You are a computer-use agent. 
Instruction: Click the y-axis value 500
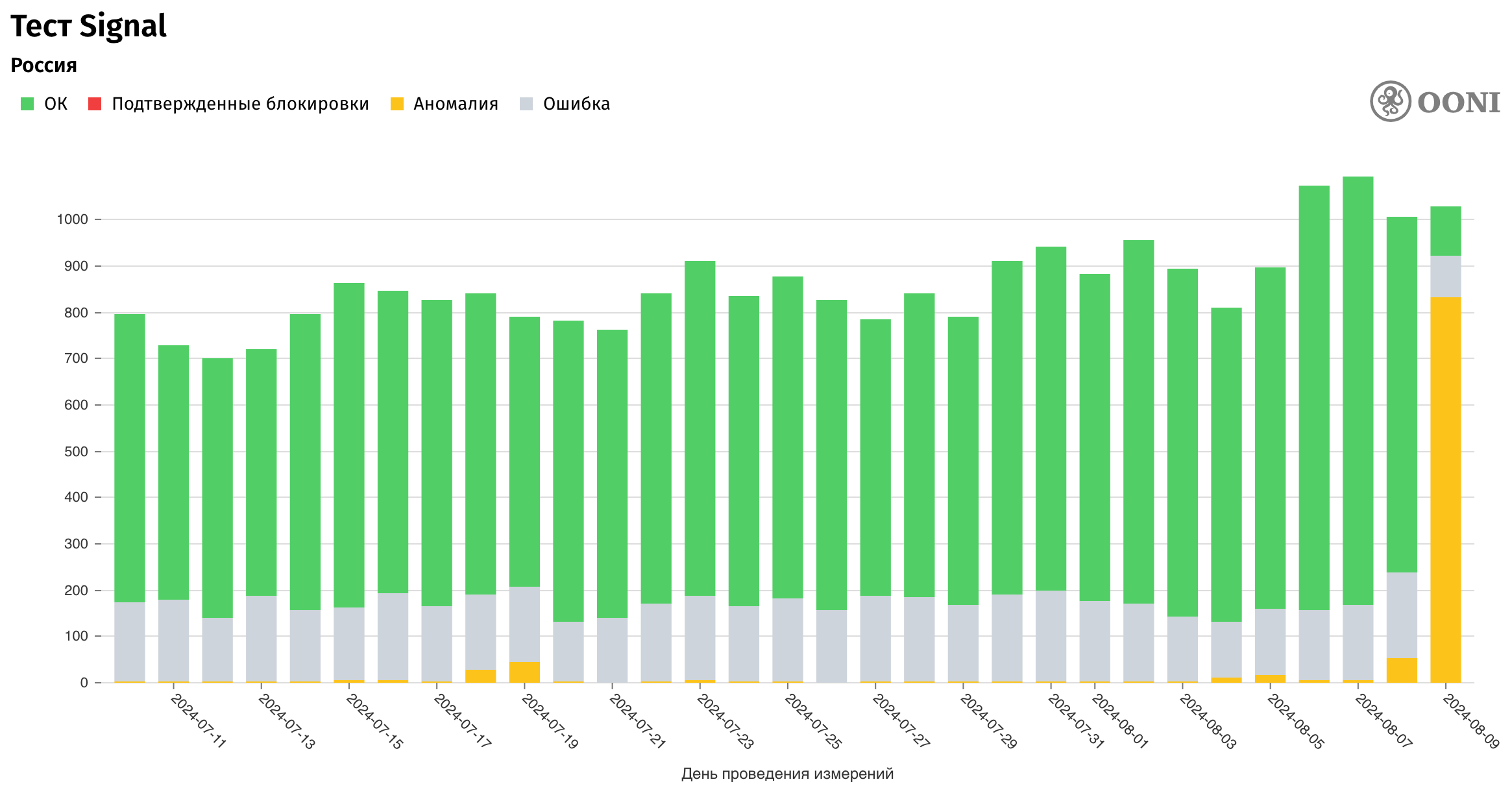[x=76, y=452]
